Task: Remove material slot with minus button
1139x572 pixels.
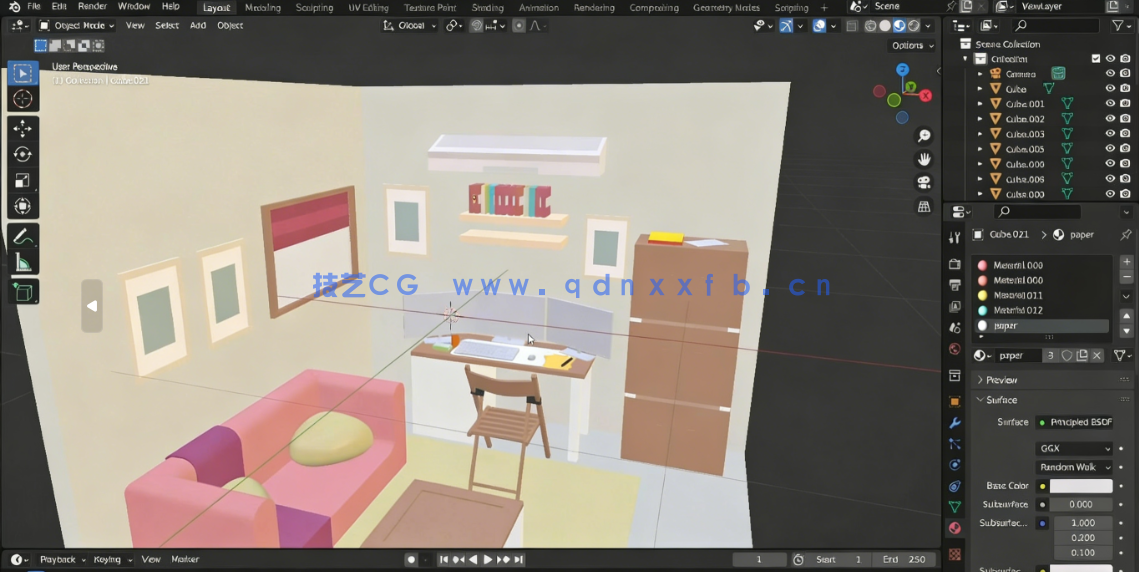Action: (1127, 277)
